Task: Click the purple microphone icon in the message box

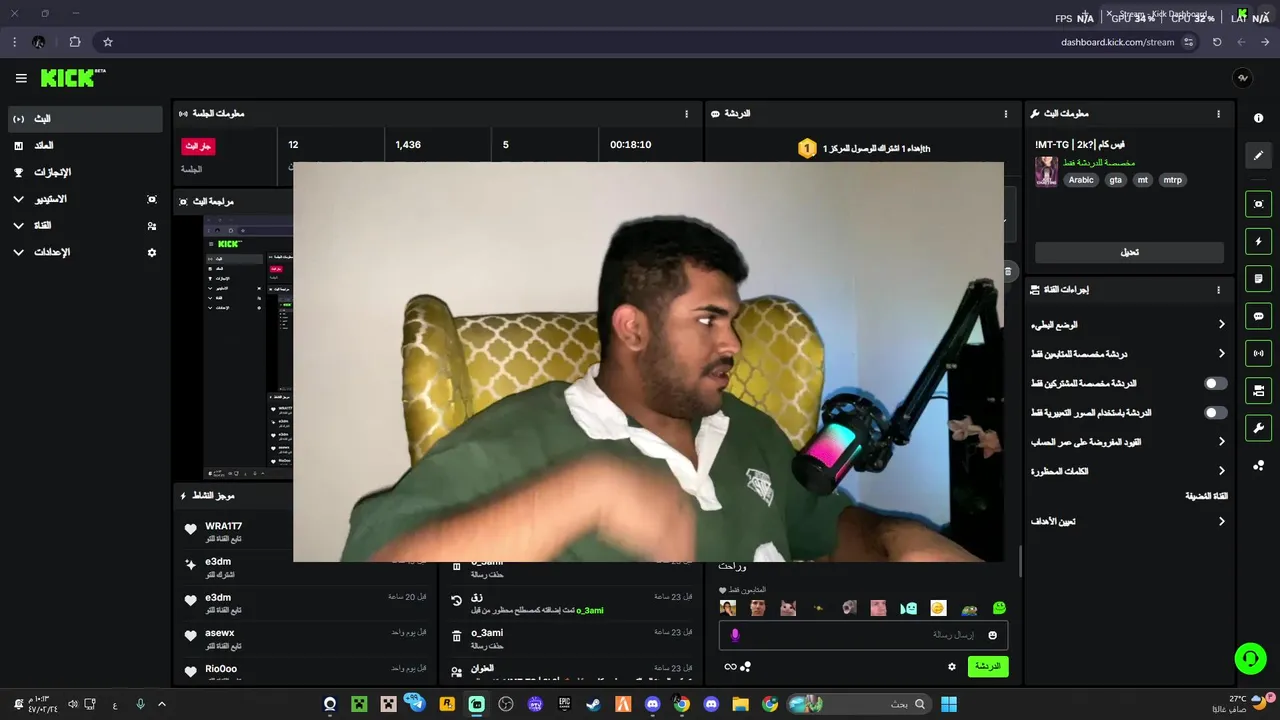Action: click(735, 635)
